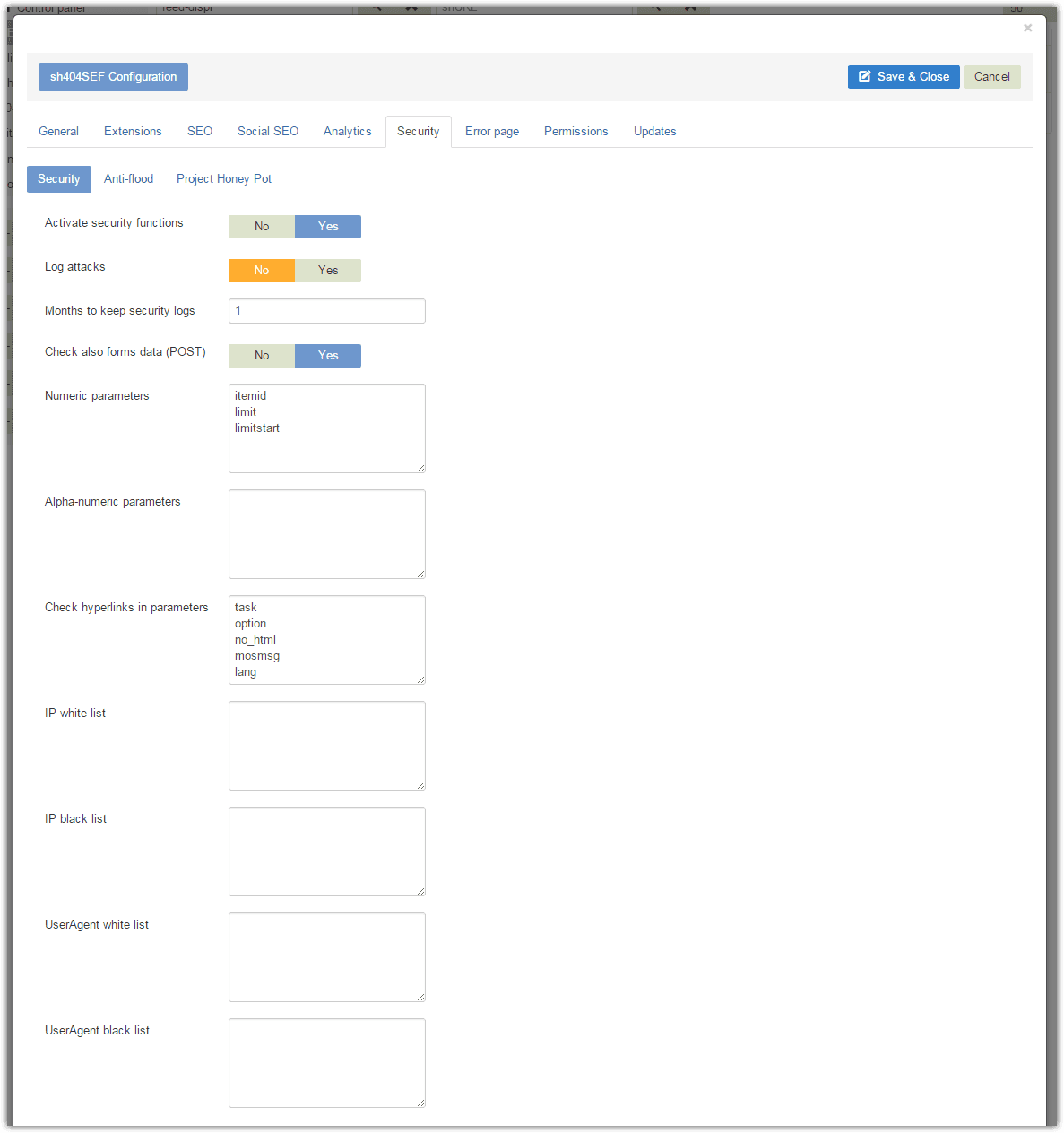Click the 'itemid' entry in Numeric parameters
This screenshot has width=1064, height=1133.
pyautogui.click(x=250, y=396)
